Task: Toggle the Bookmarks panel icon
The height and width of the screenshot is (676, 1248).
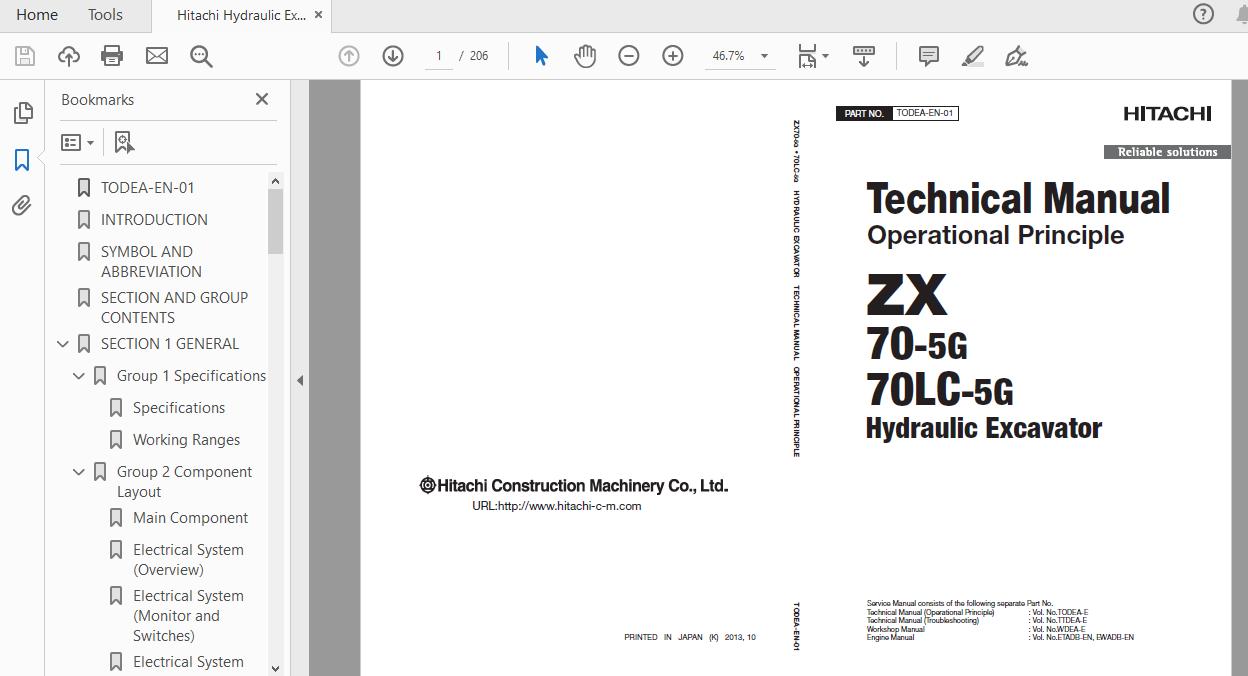Action: 22,160
